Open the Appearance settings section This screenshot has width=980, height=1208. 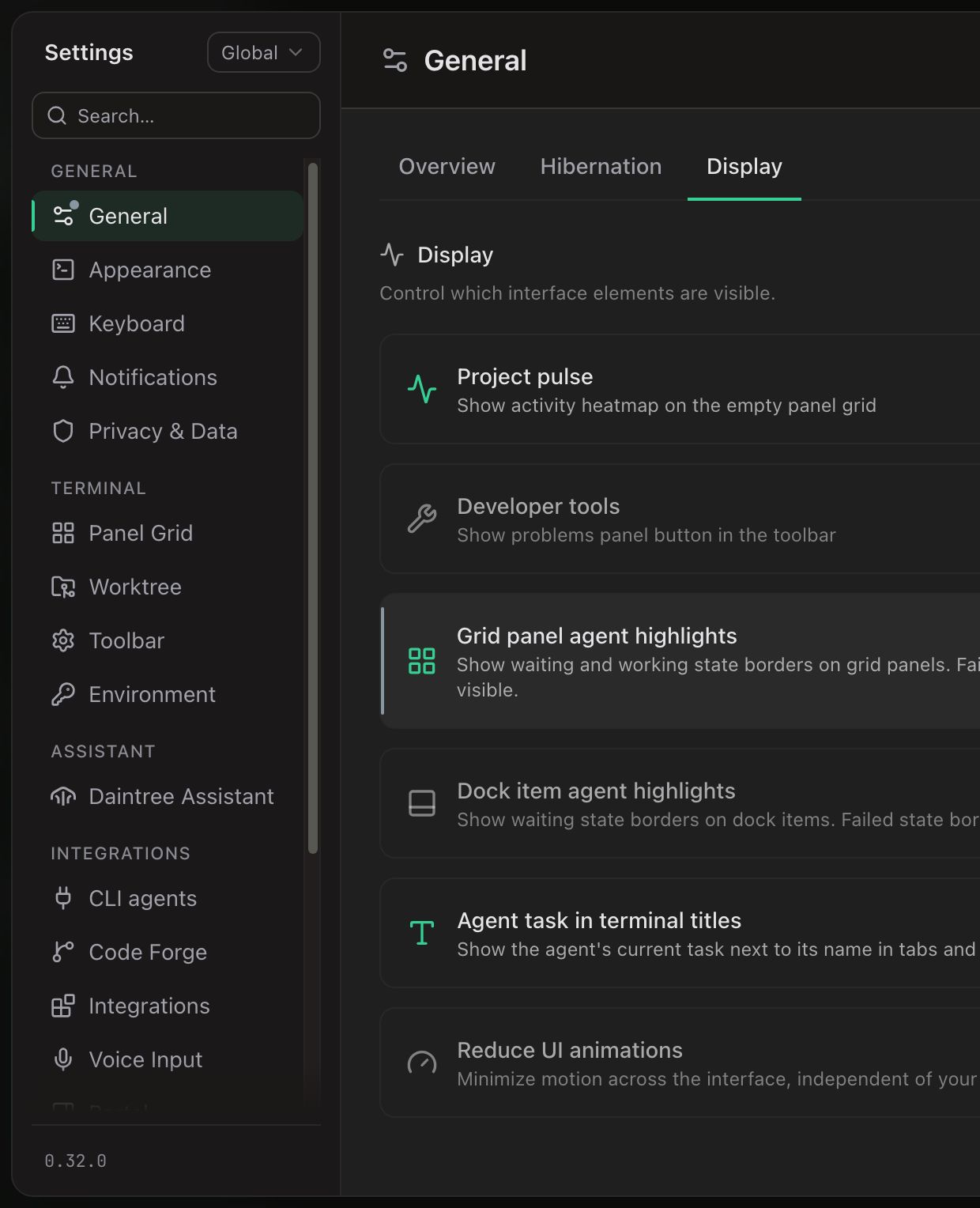coord(168,270)
